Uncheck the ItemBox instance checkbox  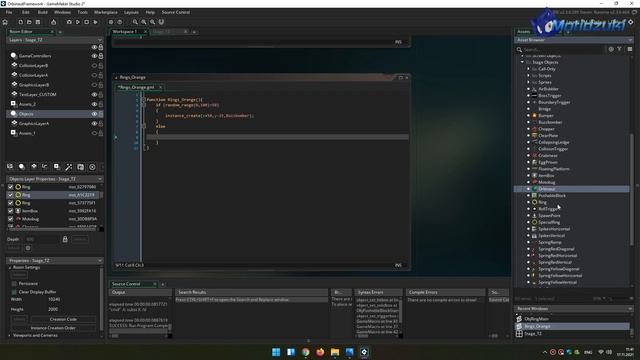pyautogui.click(x=11, y=211)
